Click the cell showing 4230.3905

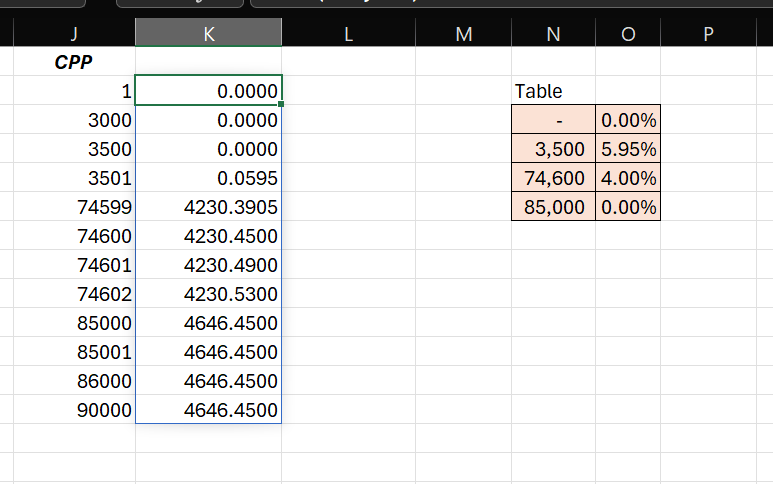(209, 207)
